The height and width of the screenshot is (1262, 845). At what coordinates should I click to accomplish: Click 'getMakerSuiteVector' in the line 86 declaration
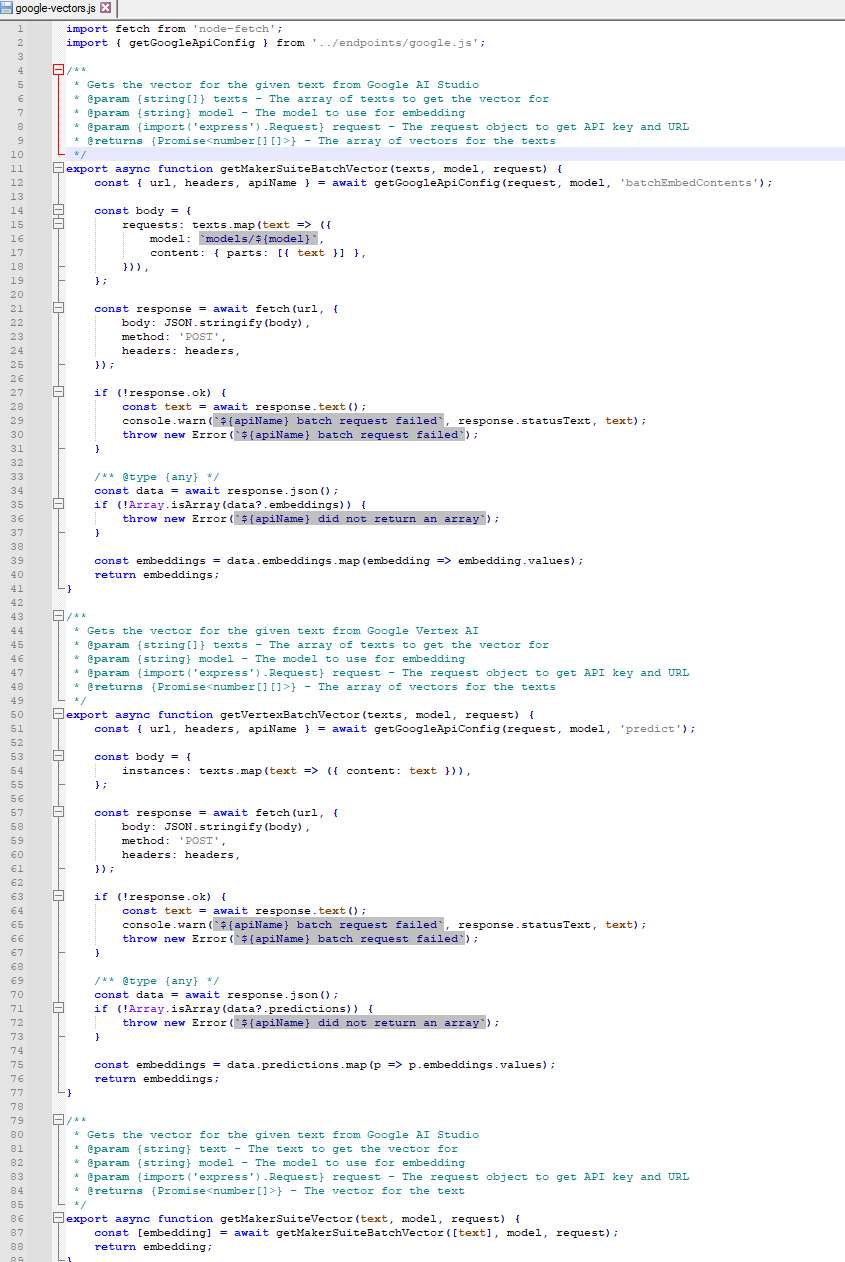(287, 1218)
